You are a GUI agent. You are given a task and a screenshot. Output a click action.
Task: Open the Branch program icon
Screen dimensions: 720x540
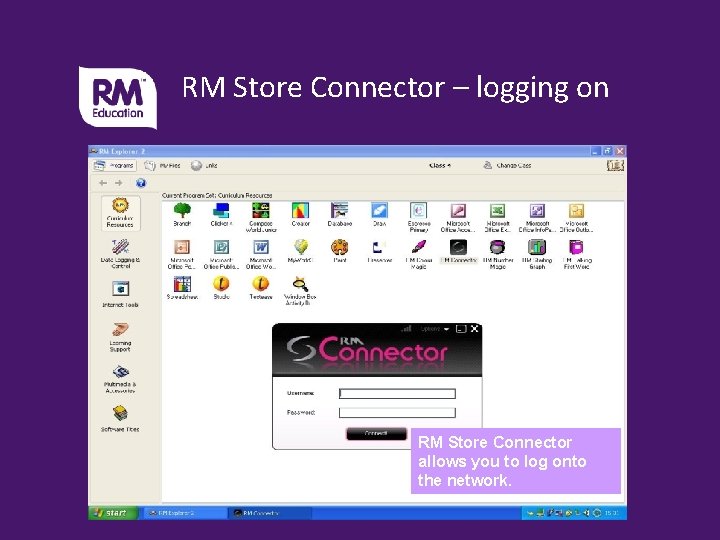pos(182,215)
